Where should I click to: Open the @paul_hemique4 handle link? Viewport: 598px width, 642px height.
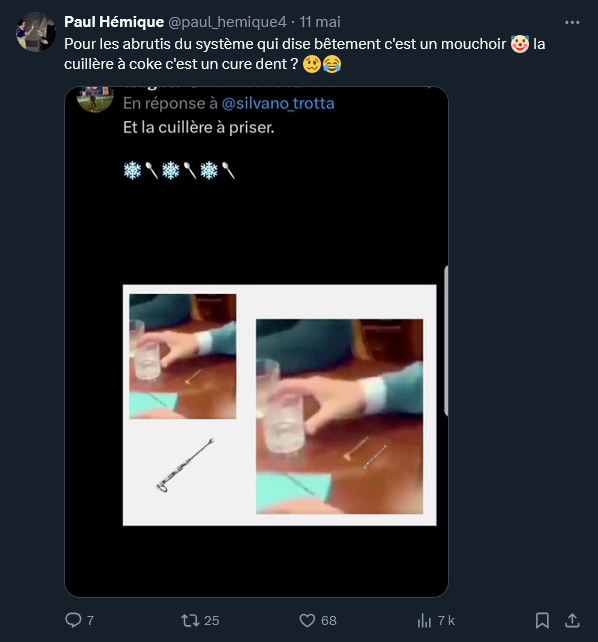pyautogui.click(x=227, y=22)
